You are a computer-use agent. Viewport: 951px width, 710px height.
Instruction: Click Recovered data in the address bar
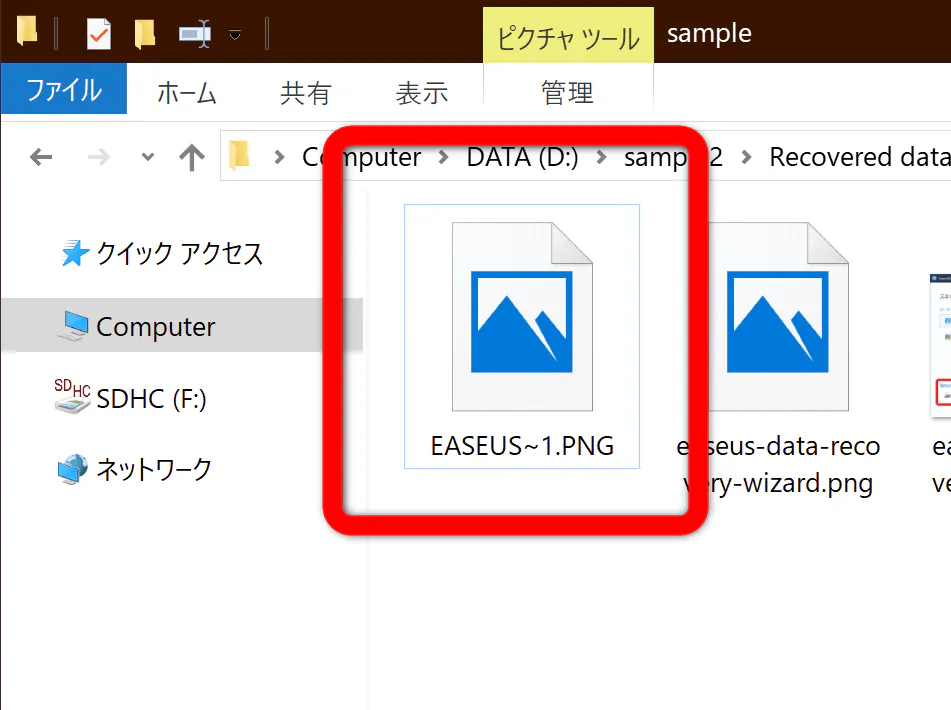(x=859, y=157)
